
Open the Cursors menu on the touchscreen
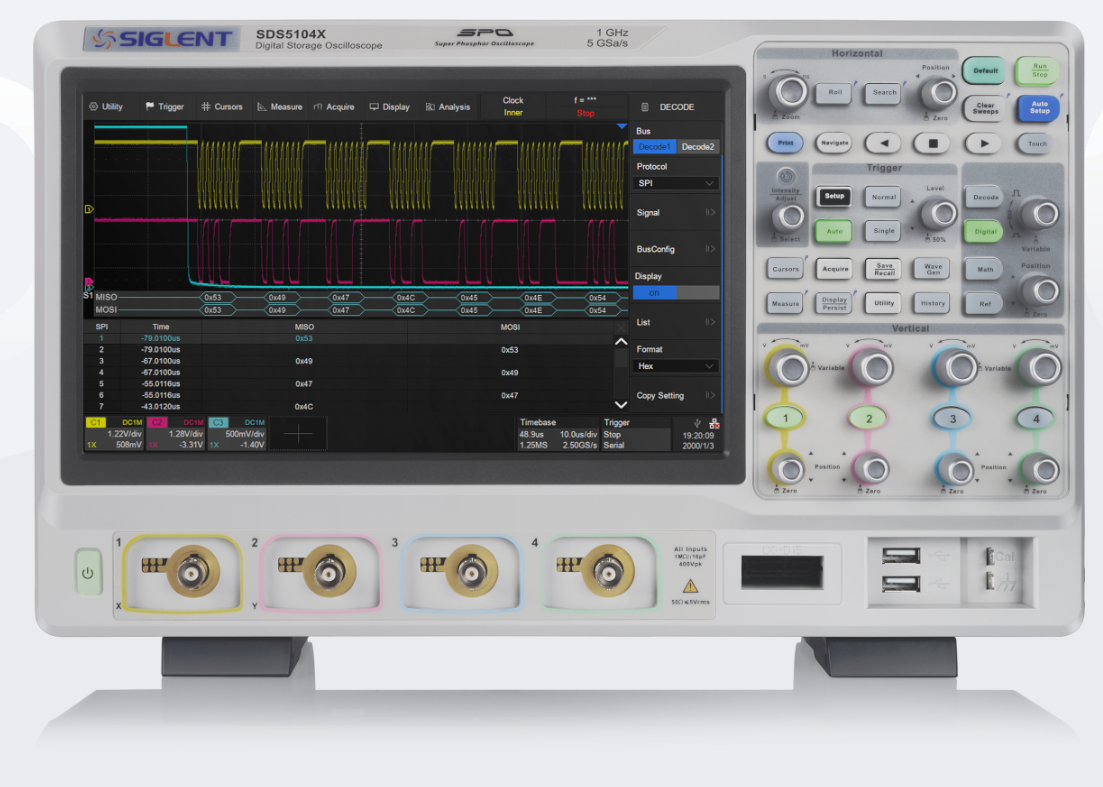(x=222, y=107)
